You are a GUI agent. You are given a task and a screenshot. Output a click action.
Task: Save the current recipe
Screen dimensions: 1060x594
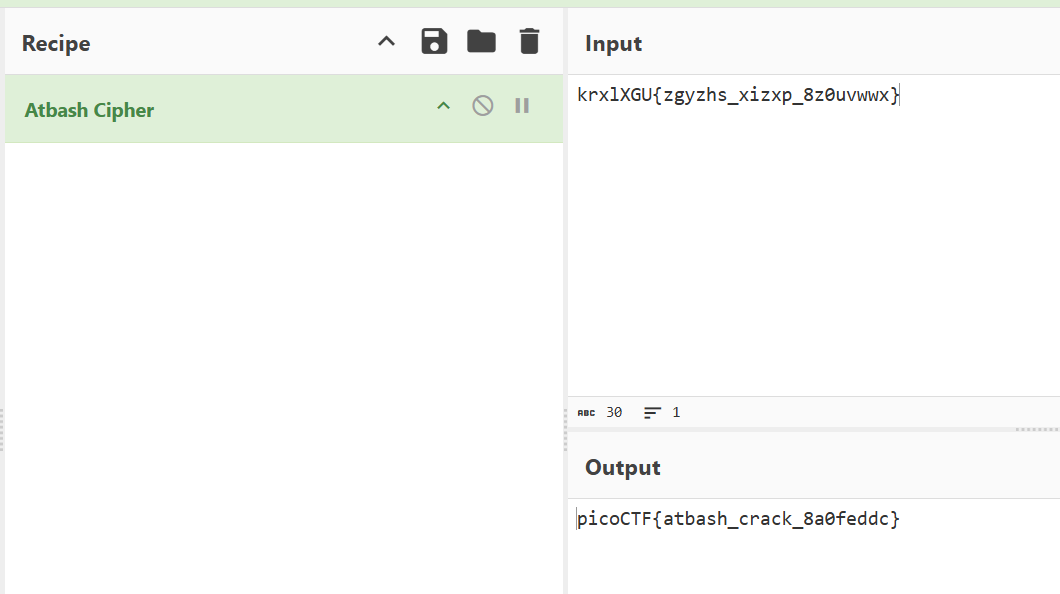434,42
